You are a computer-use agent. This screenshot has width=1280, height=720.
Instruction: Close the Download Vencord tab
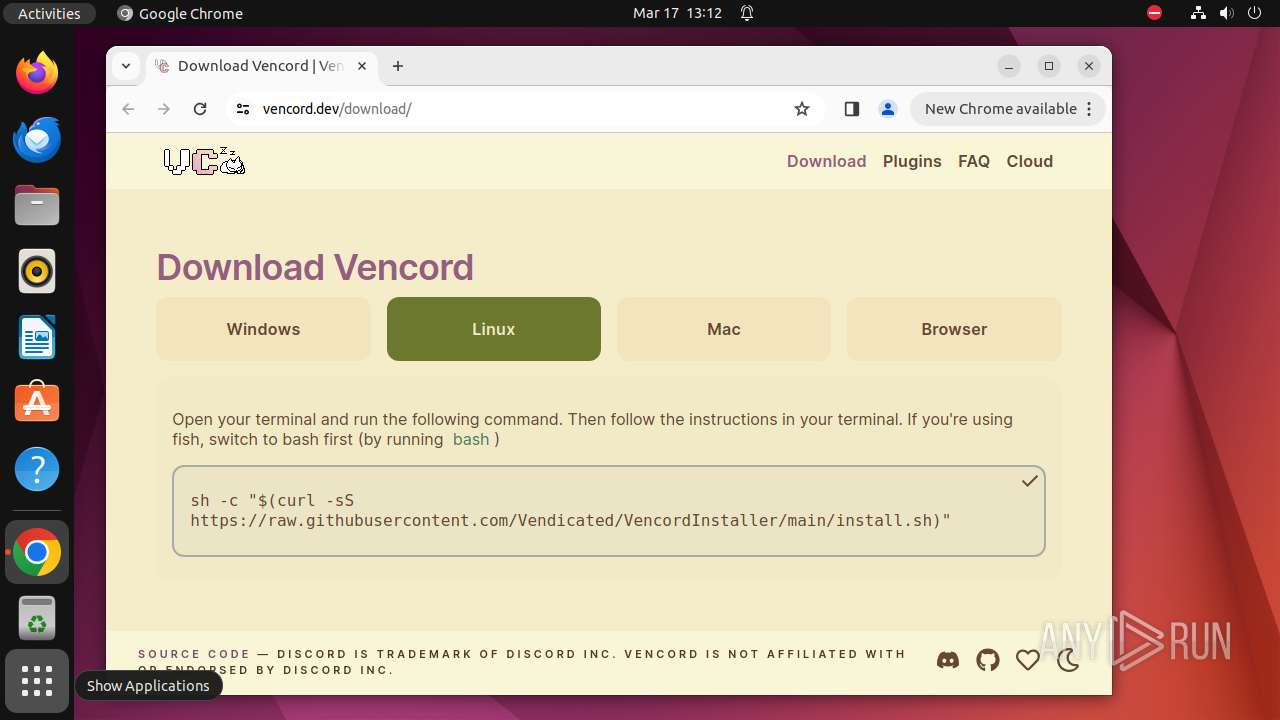(362, 66)
